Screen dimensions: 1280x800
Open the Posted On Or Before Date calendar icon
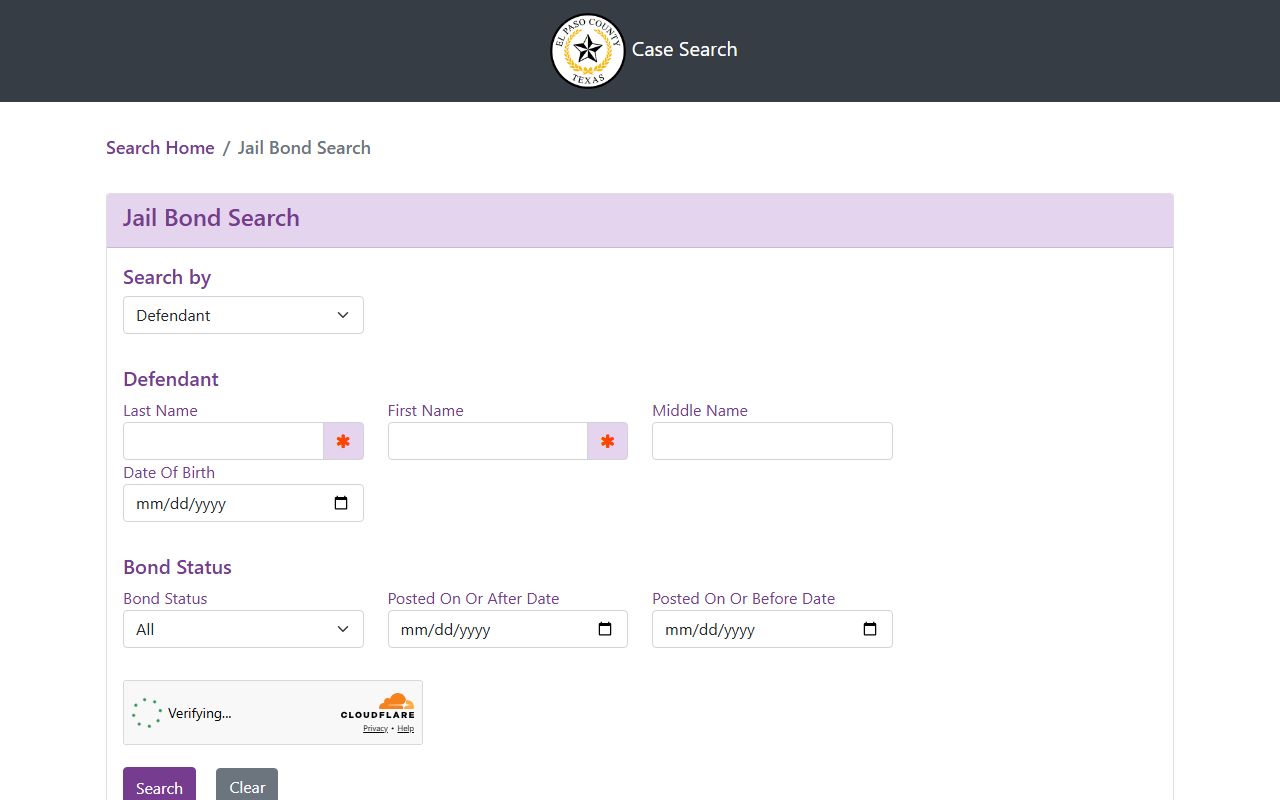[x=870, y=629]
